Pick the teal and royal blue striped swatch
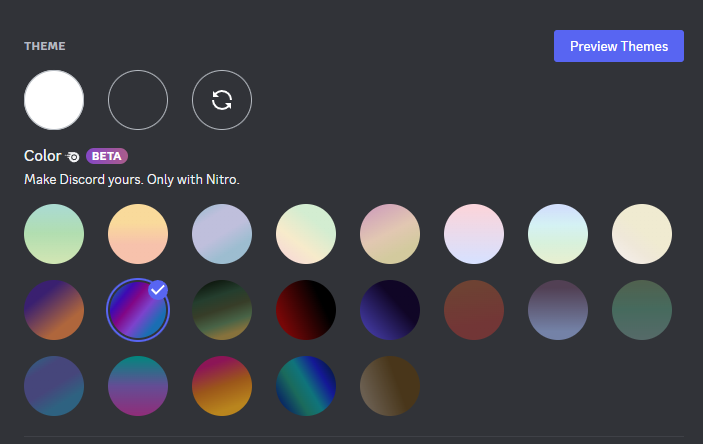Image resolution: width=703 pixels, height=444 pixels. pyautogui.click(x=306, y=386)
